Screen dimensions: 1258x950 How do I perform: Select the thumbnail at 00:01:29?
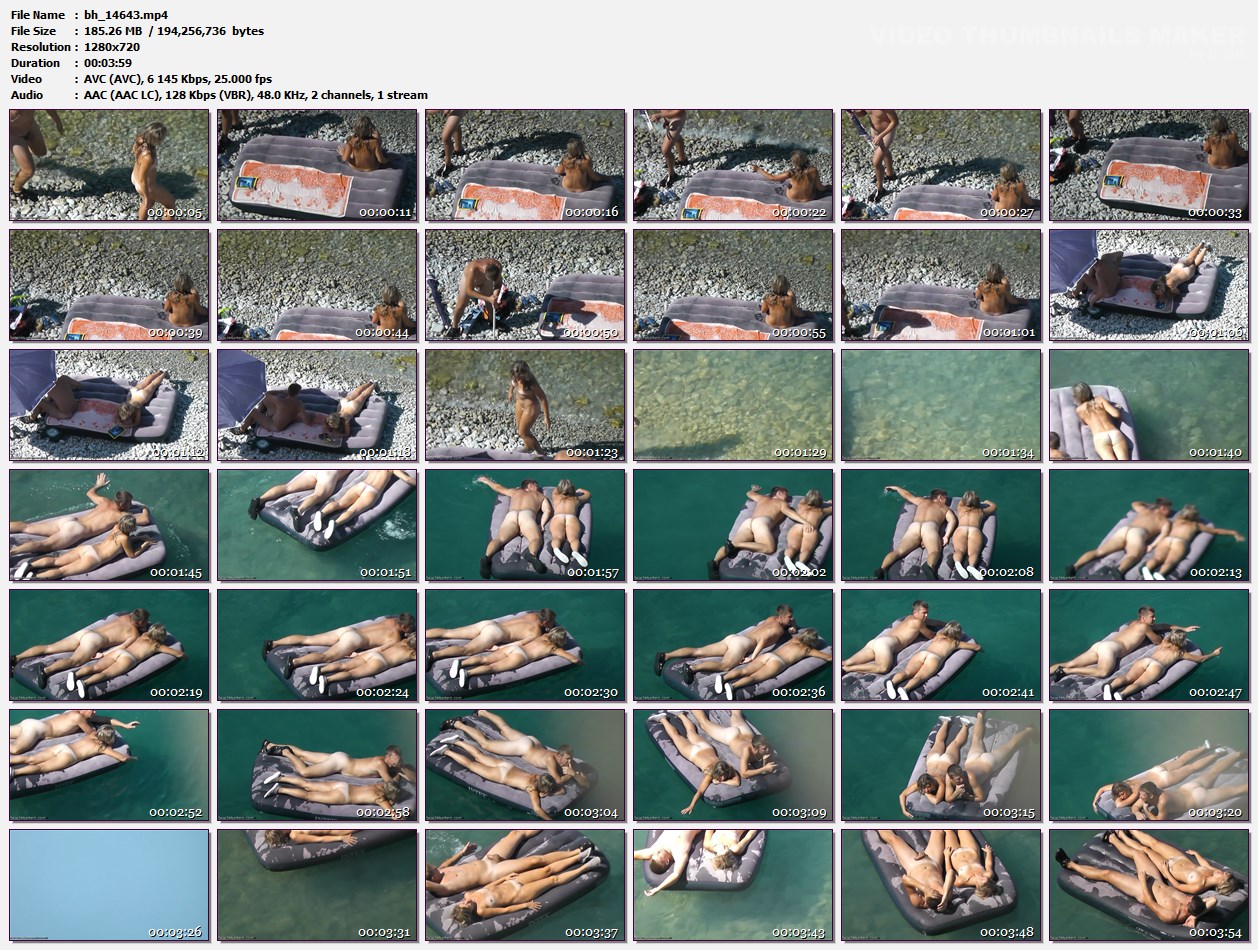pyautogui.click(x=733, y=405)
